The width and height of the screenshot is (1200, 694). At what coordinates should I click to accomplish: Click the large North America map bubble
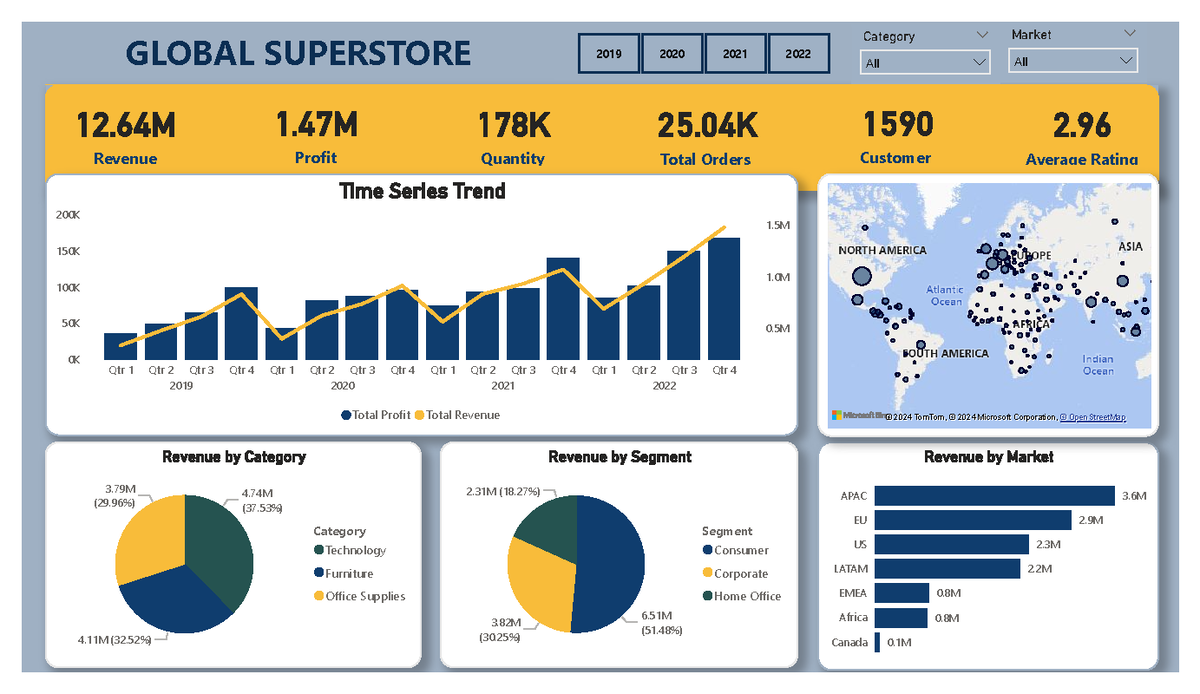point(860,277)
